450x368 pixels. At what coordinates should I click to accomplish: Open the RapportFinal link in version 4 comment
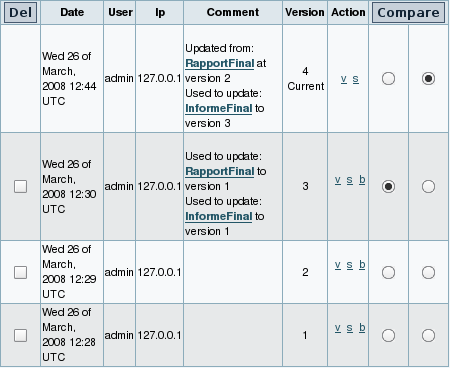(x=220, y=63)
